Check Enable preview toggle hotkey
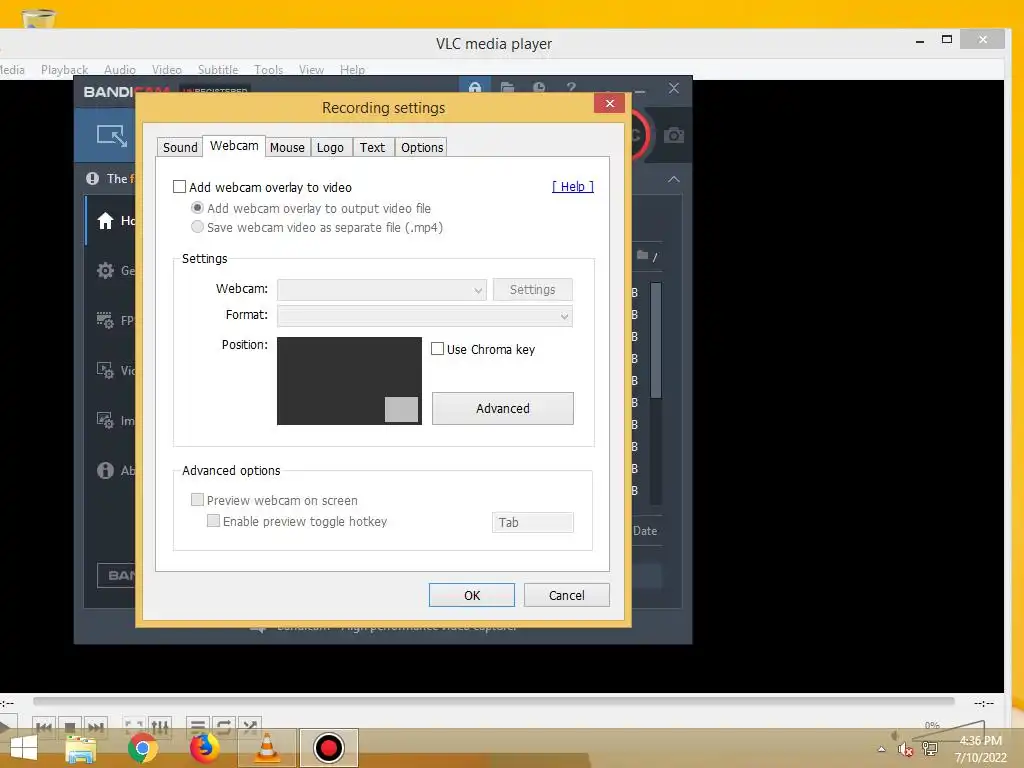Viewport: 1024px width, 768px height. tap(214, 520)
